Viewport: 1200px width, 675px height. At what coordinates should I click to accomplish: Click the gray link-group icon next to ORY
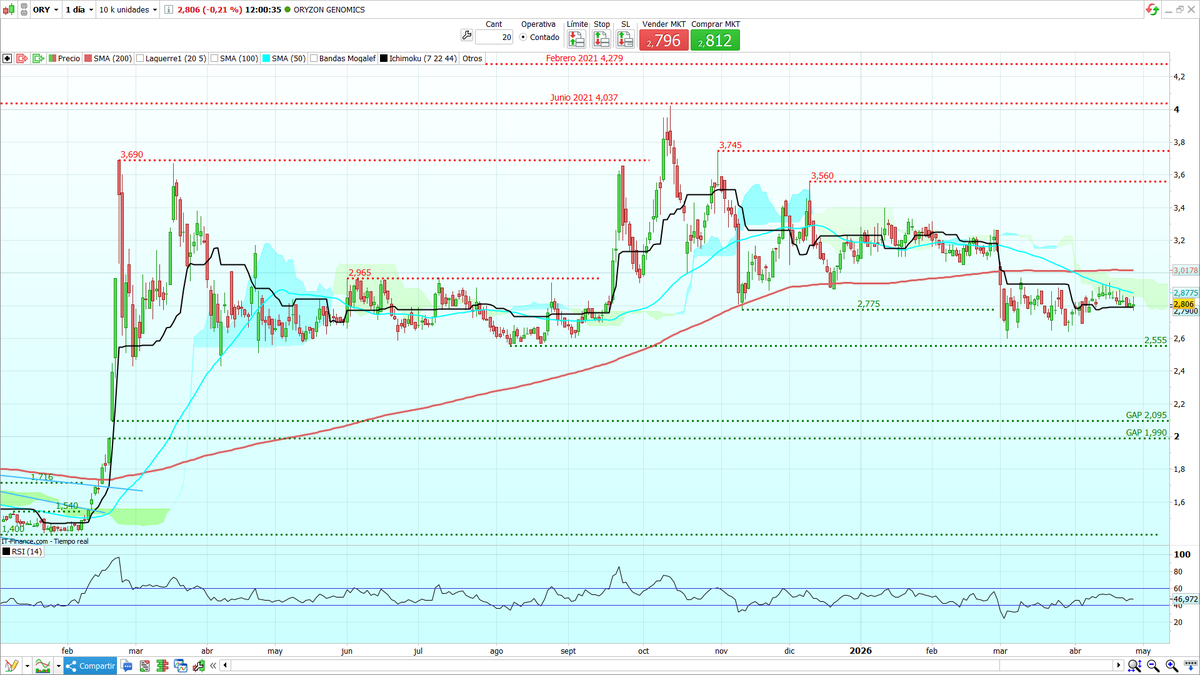point(23,9)
